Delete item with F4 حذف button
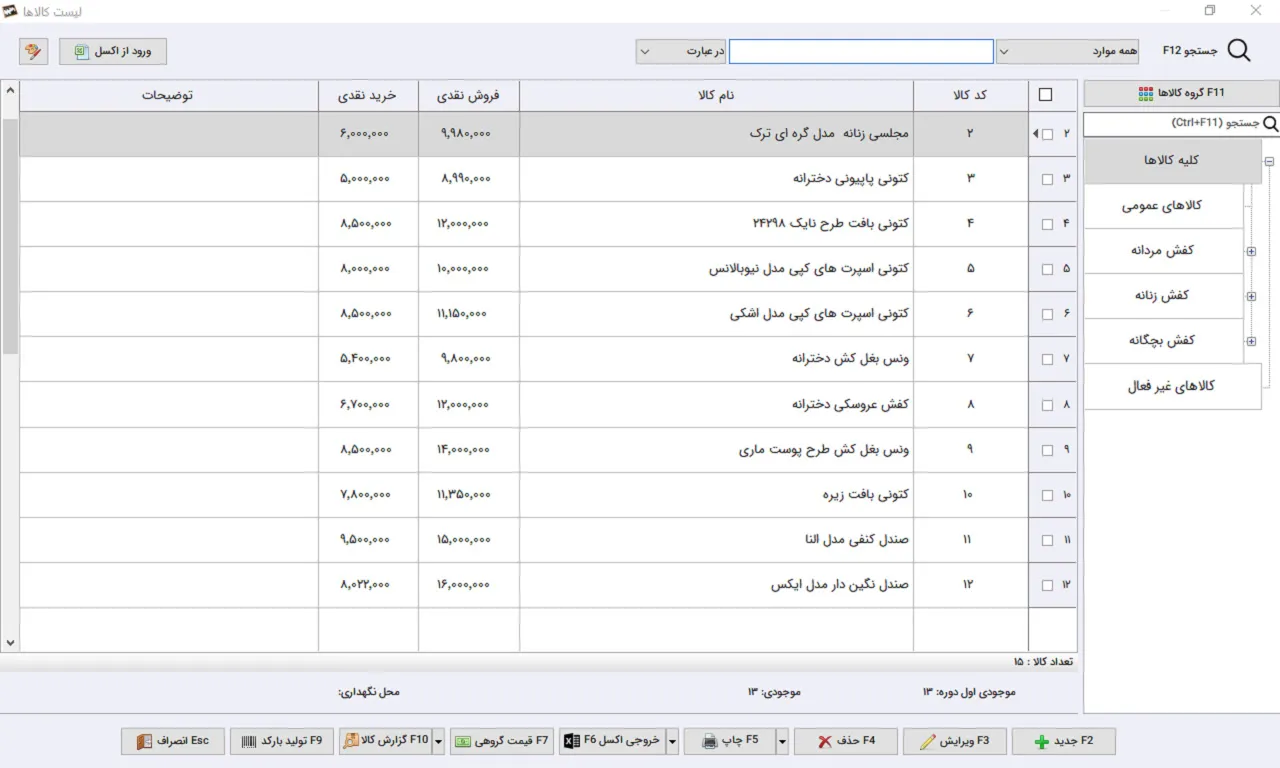The image size is (1280, 768). coord(845,741)
